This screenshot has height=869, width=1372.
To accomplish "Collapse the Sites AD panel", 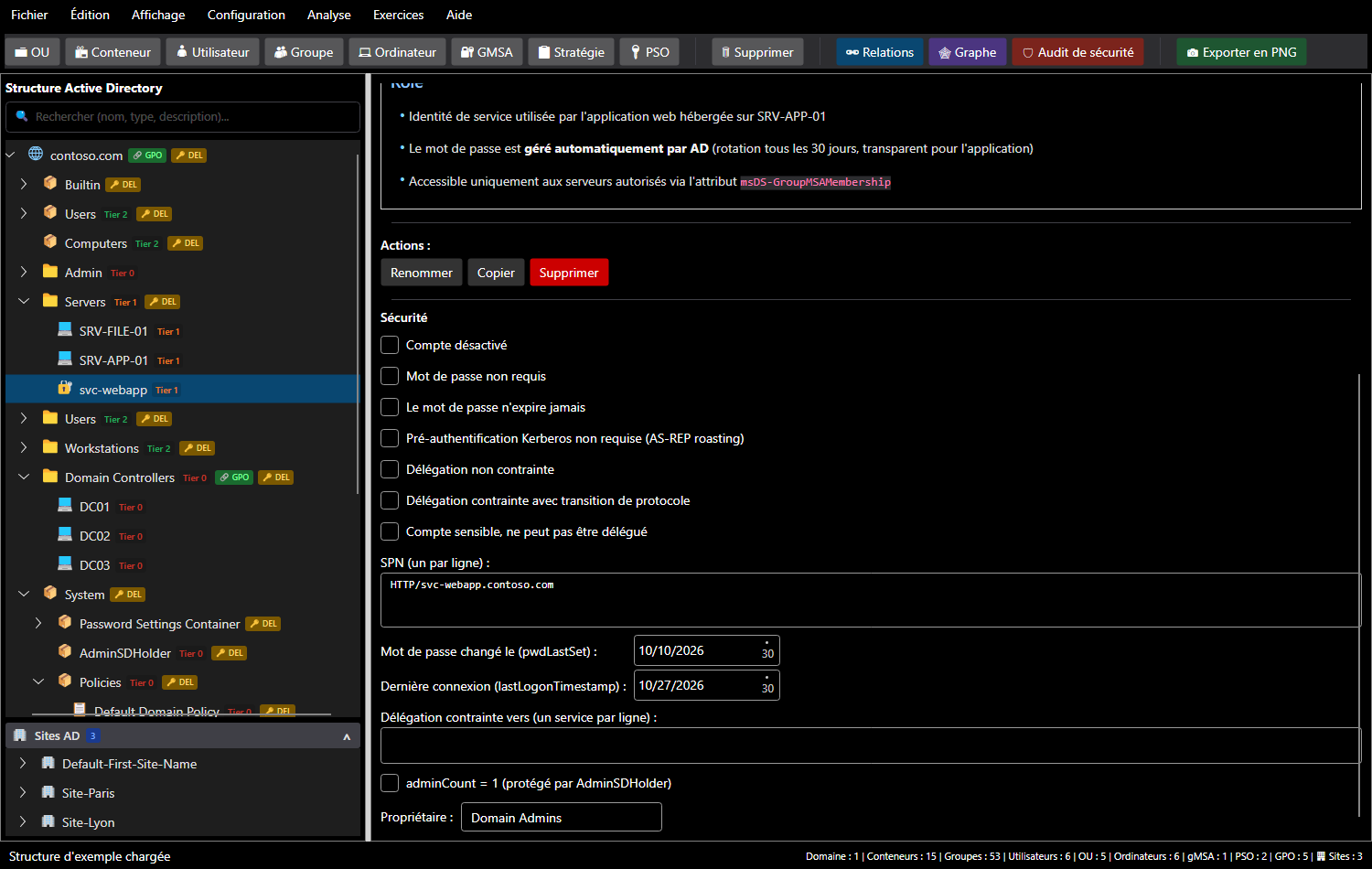I will click(x=347, y=736).
